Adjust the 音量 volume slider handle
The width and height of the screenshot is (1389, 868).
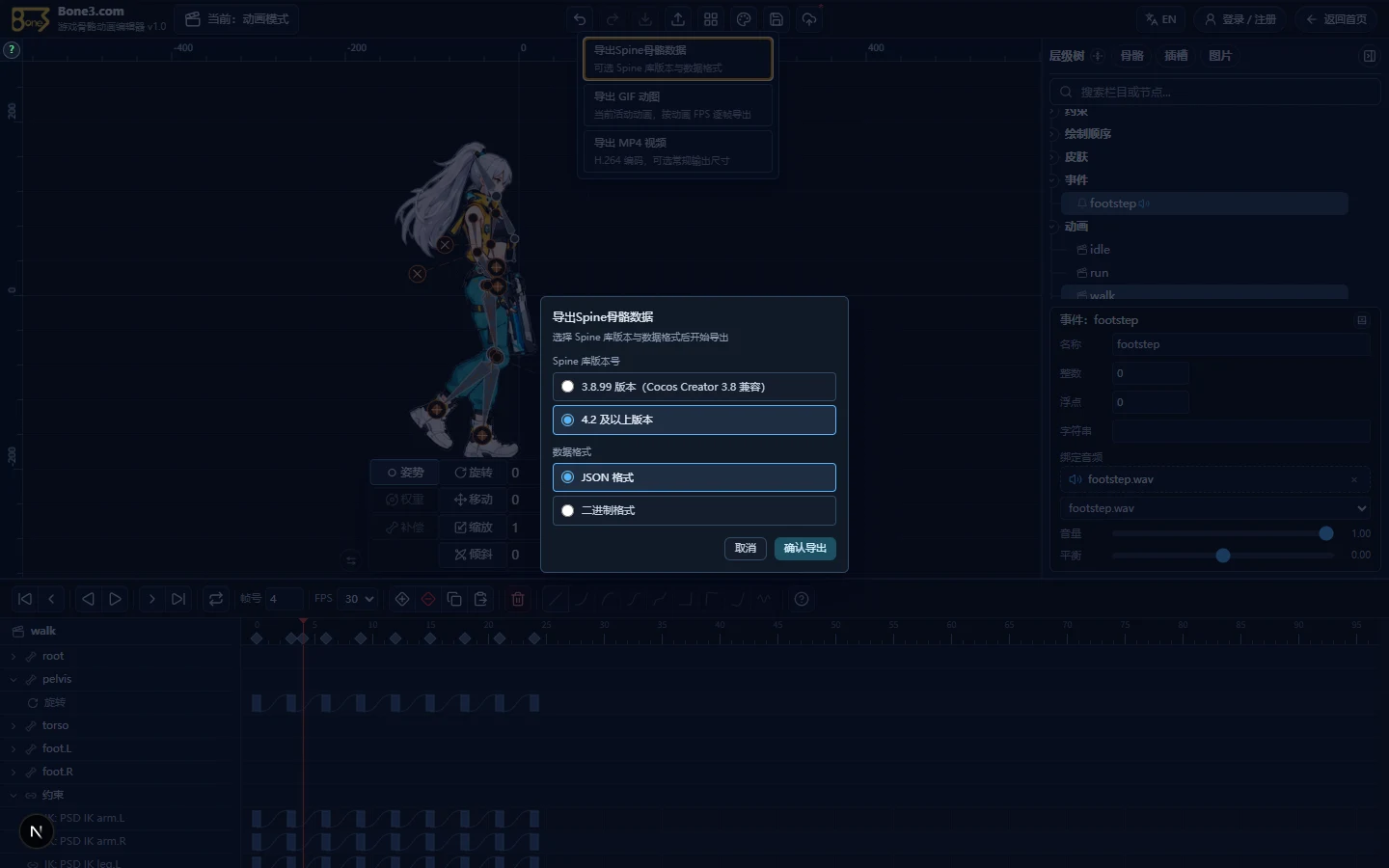pyautogui.click(x=1326, y=533)
